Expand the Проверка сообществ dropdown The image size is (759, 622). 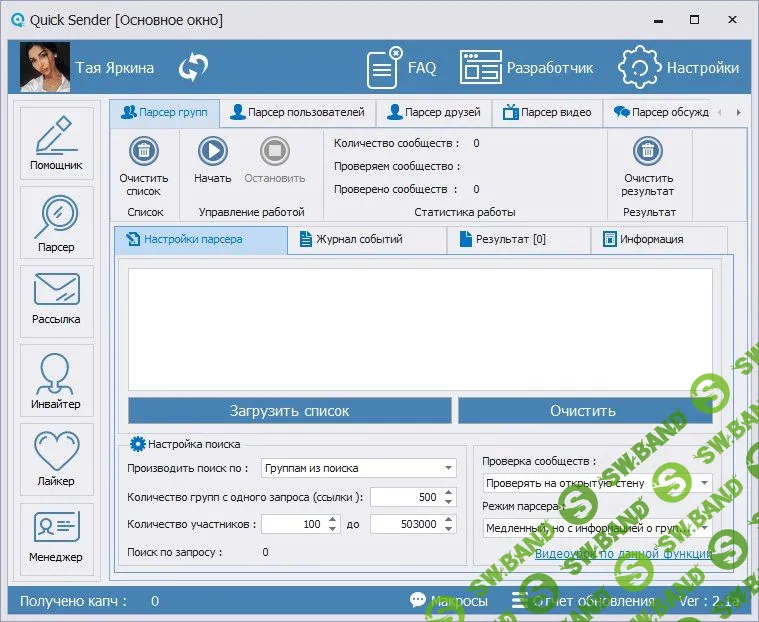tap(704, 483)
